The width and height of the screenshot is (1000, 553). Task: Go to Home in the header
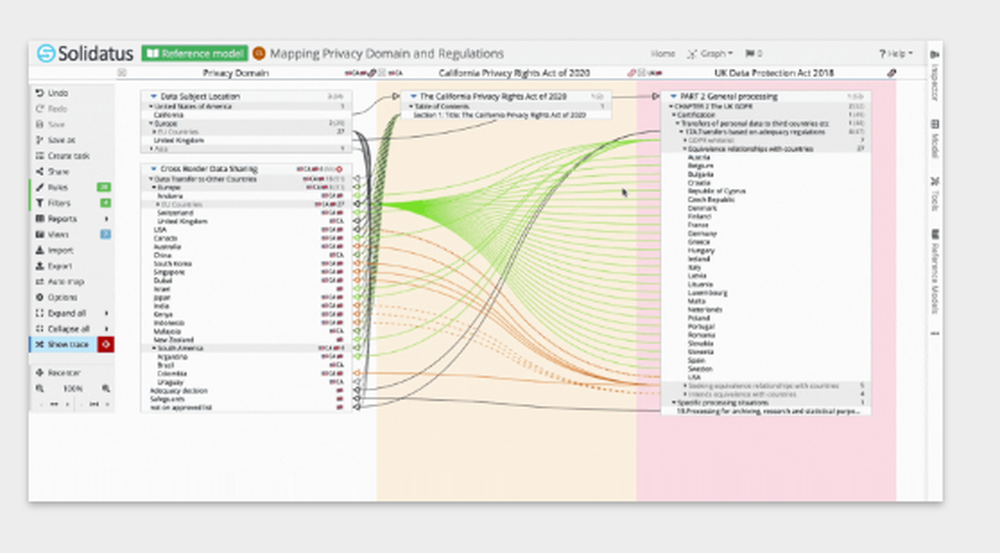click(x=663, y=54)
